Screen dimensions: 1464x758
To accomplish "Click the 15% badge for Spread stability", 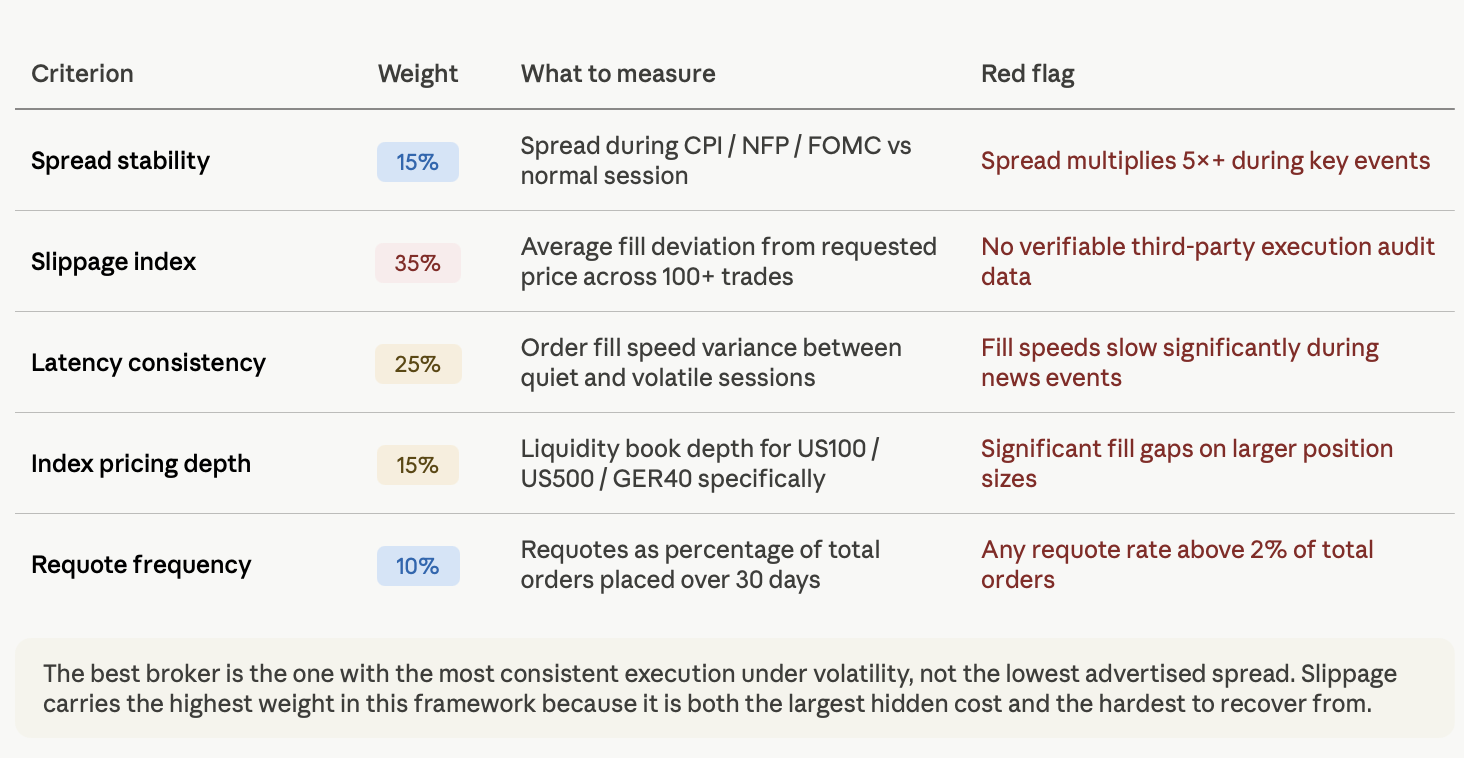I will tap(418, 162).
